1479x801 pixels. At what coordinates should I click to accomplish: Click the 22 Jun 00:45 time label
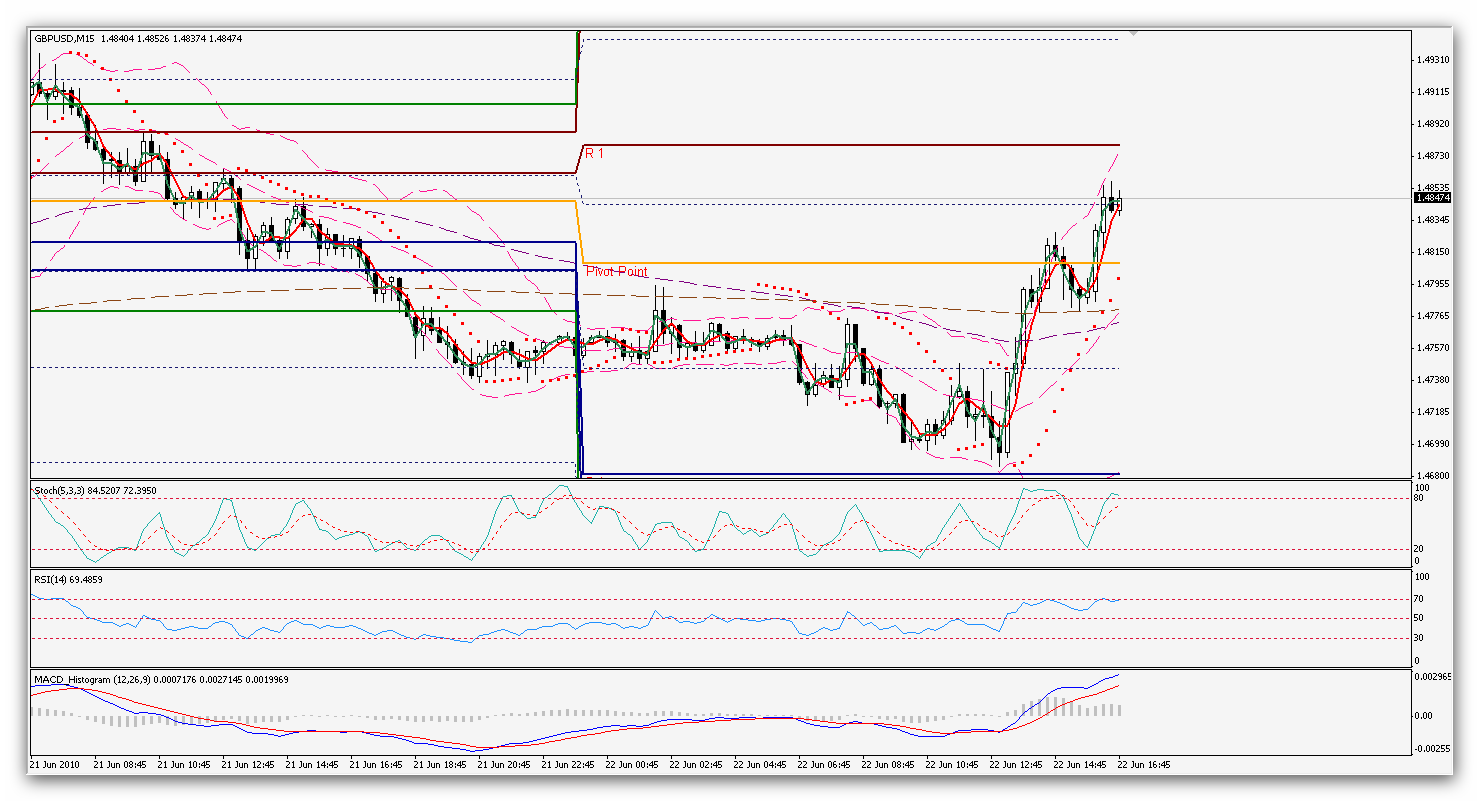(634, 764)
